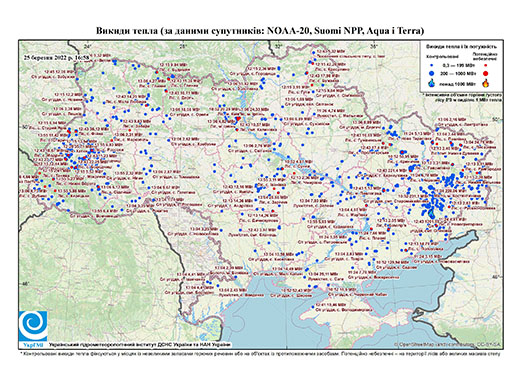Screen dimensions: 520x368
Task: Click the map title mentioning NOAA-20
Action: point(260,31)
